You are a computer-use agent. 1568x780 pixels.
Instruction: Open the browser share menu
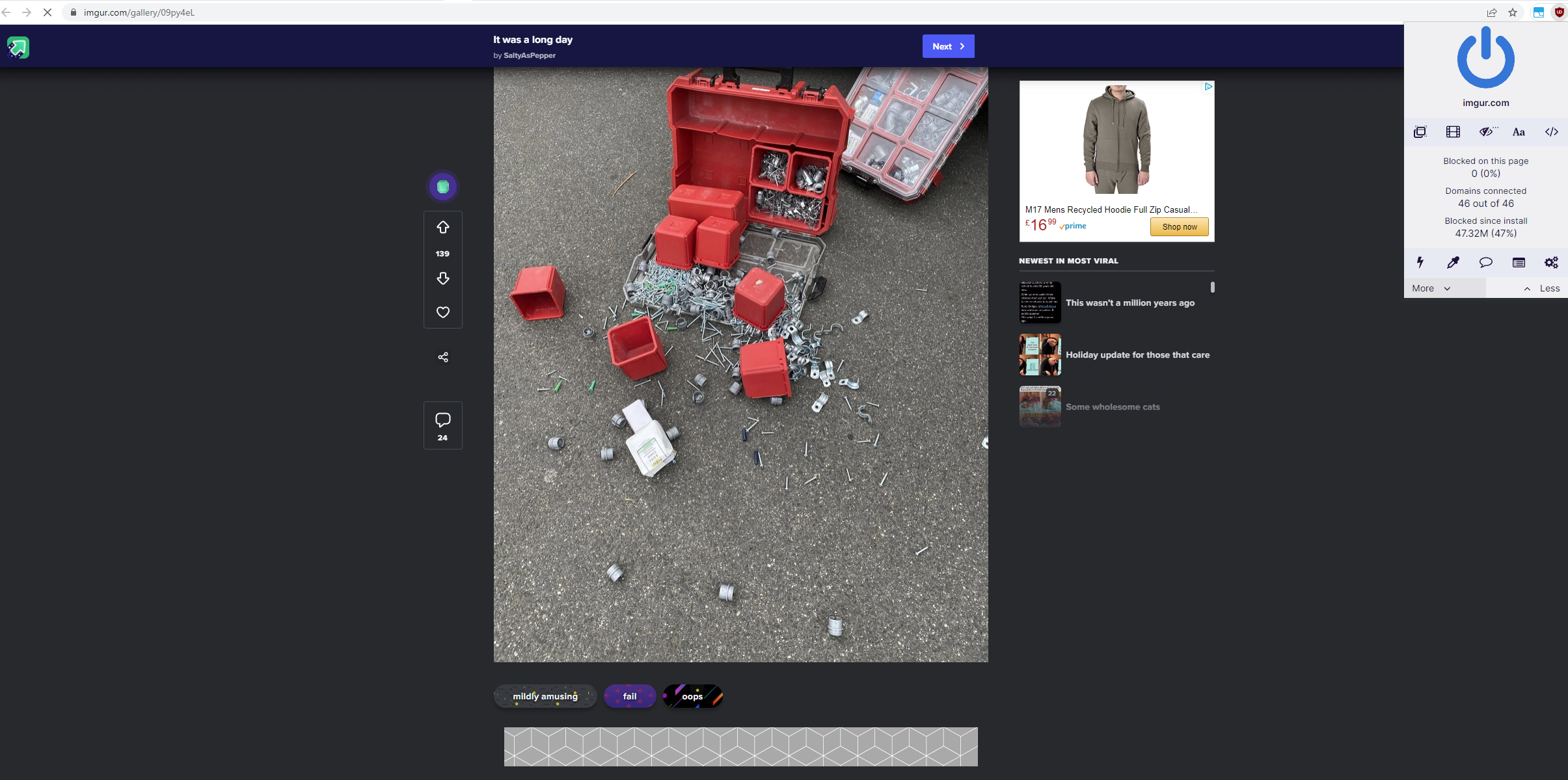1492,12
